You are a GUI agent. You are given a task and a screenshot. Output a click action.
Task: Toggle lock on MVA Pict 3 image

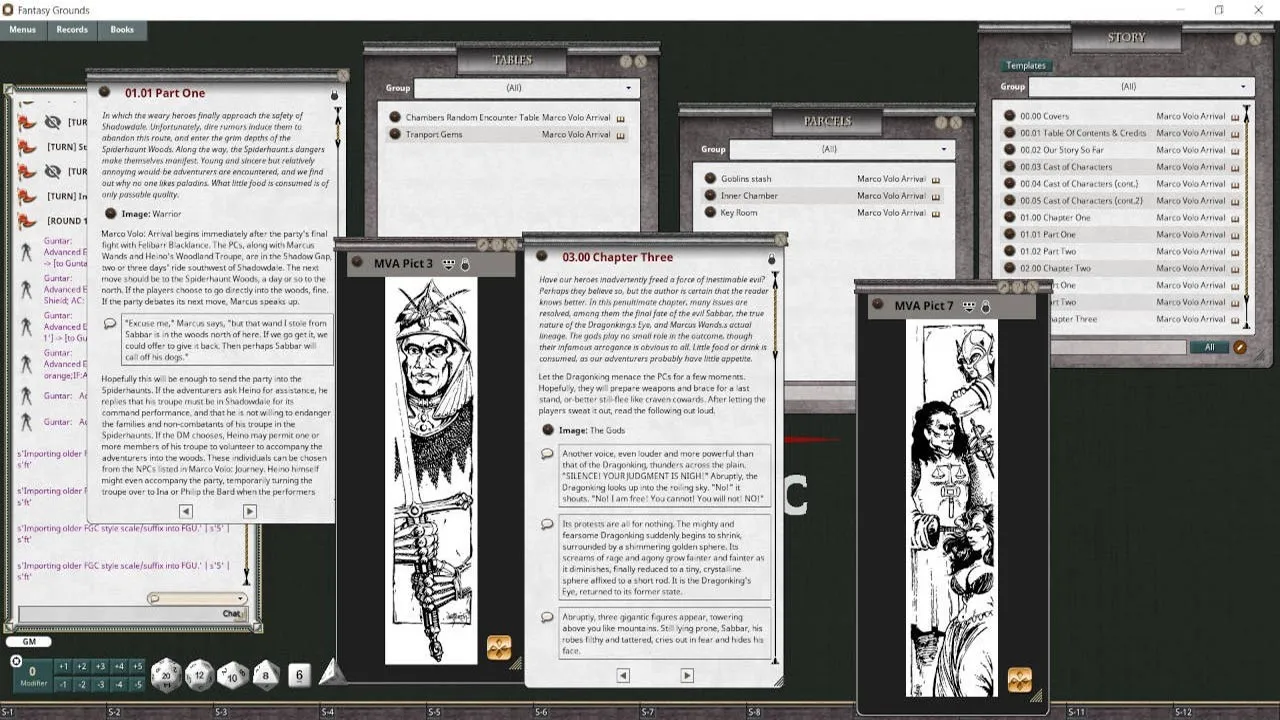point(465,264)
